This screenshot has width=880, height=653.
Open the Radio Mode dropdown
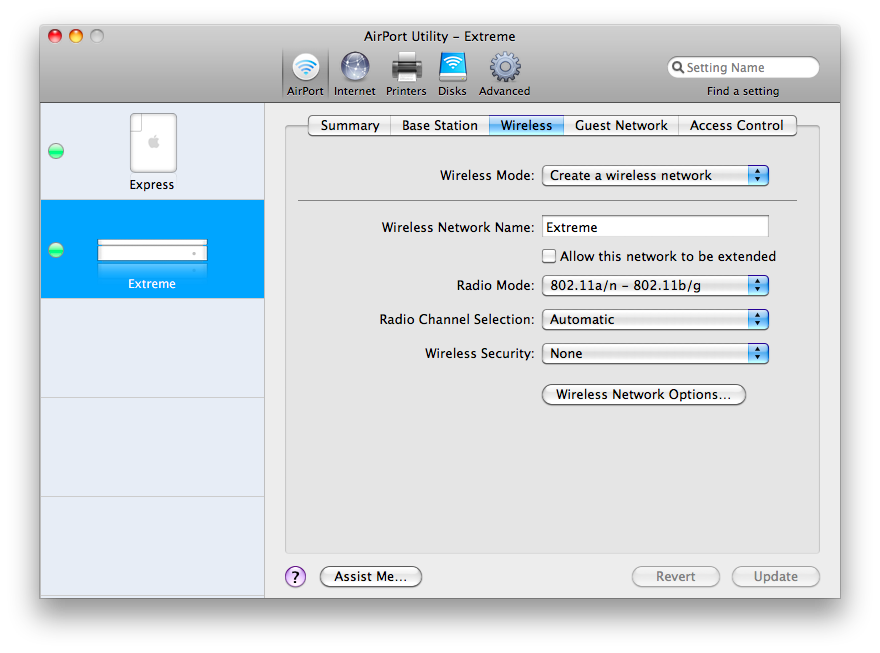click(655, 286)
